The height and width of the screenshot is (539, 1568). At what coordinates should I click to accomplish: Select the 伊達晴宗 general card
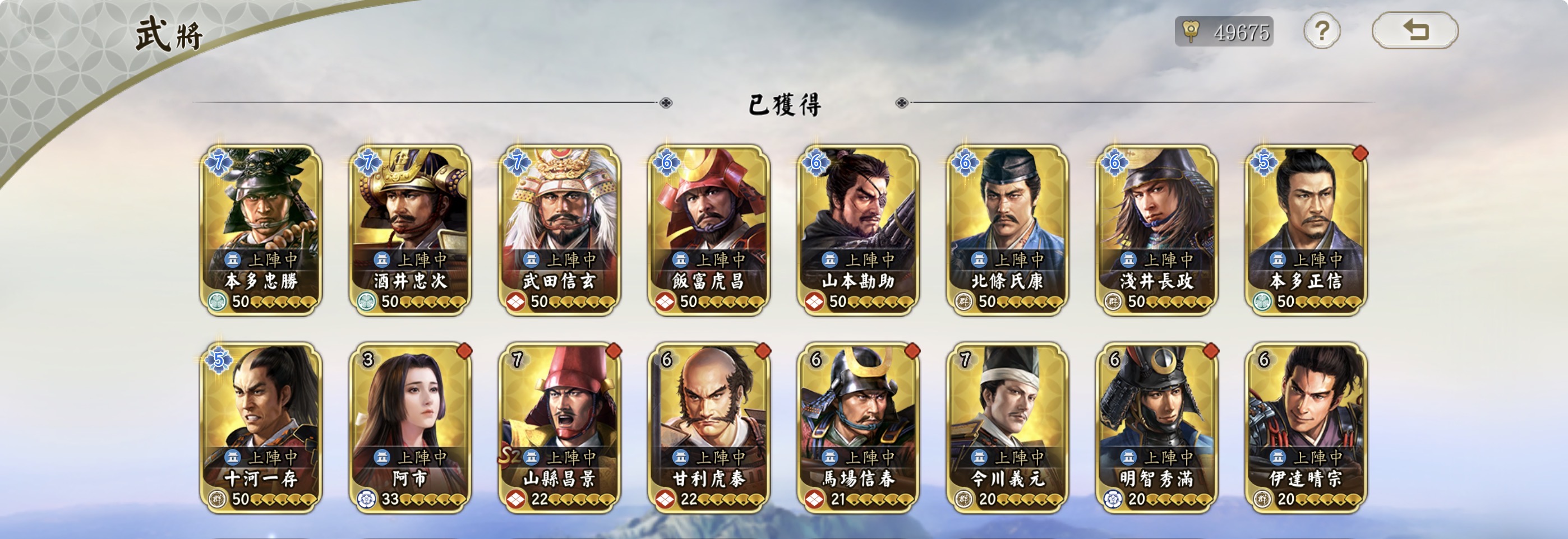1306,428
